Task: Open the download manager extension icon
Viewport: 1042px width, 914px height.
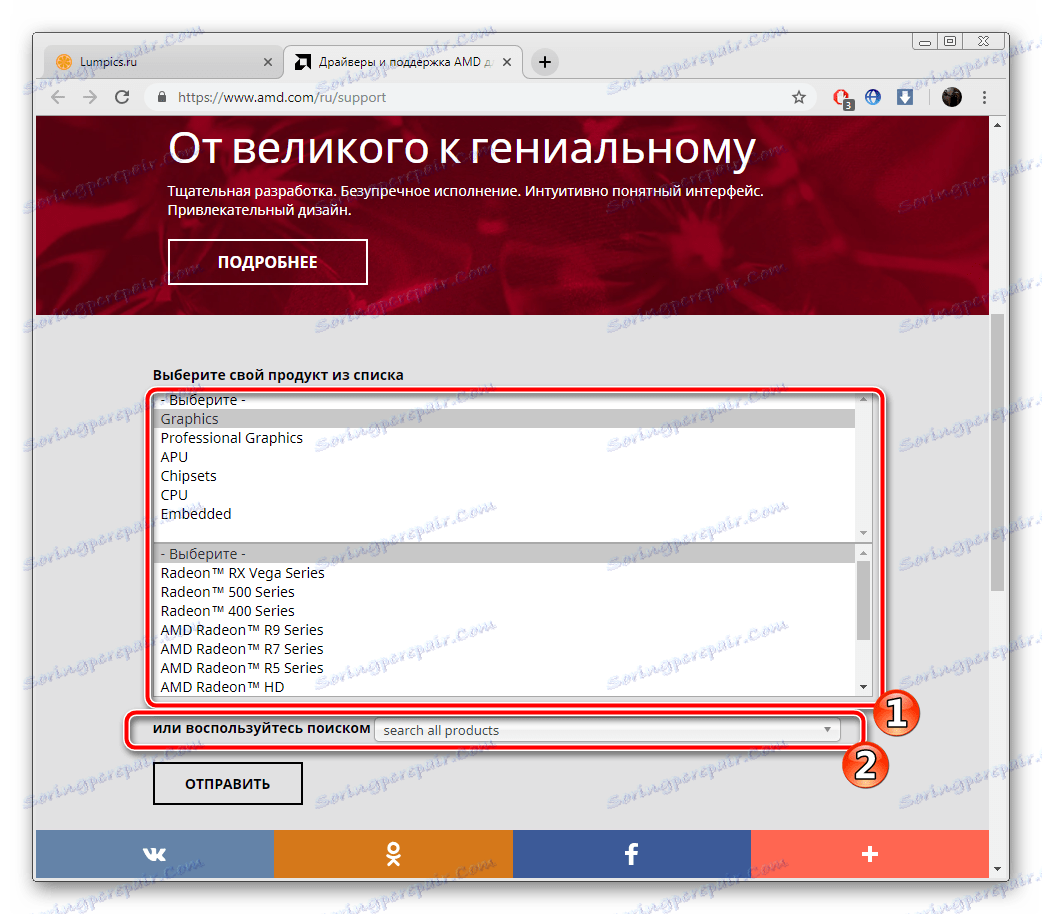Action: (904, 97)
